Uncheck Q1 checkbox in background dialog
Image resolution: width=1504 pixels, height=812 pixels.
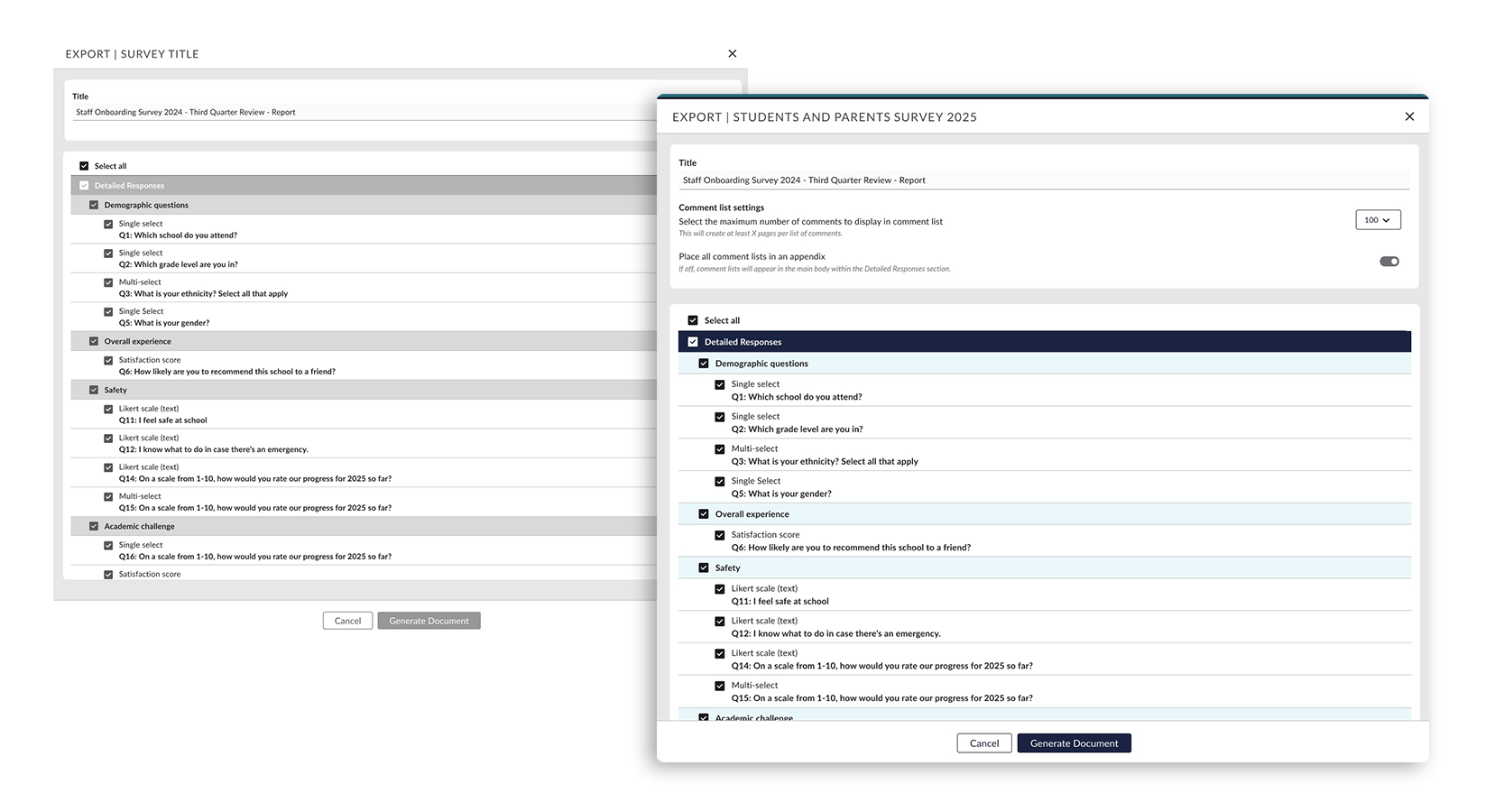pos(108,225)
